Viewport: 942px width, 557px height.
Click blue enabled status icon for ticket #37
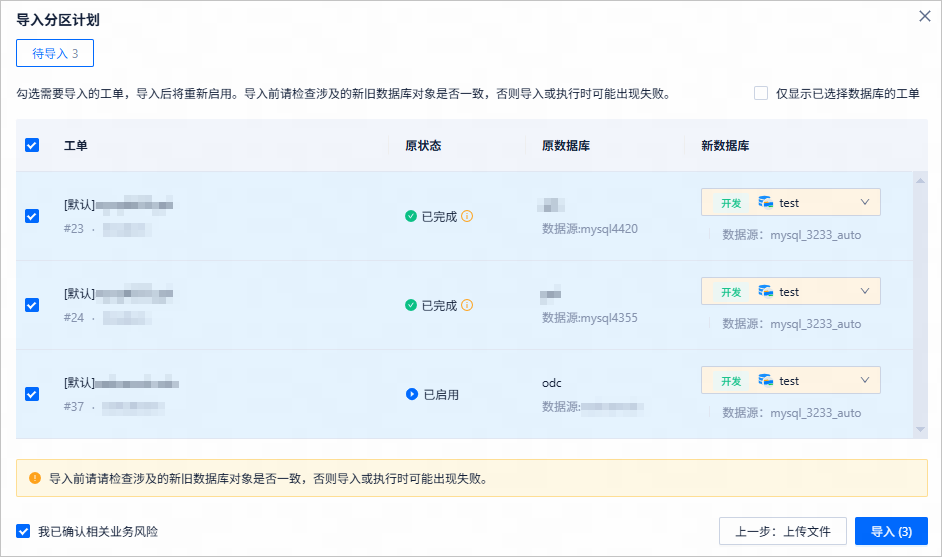[412, 394]
